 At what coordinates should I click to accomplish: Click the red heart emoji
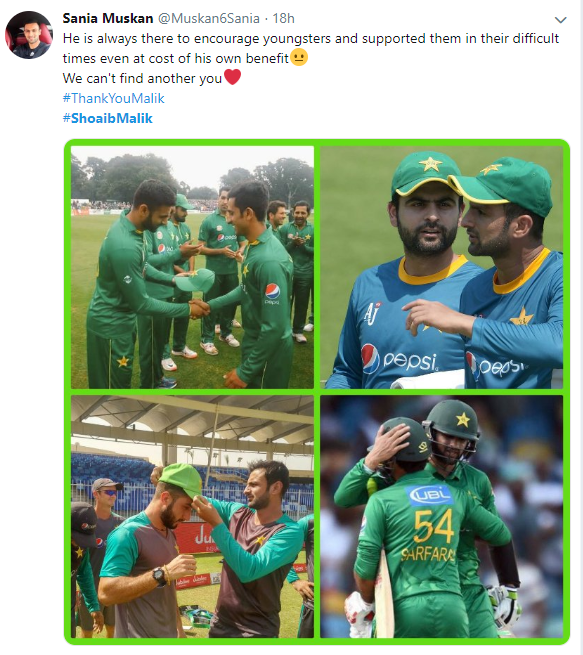click(233, 77)
